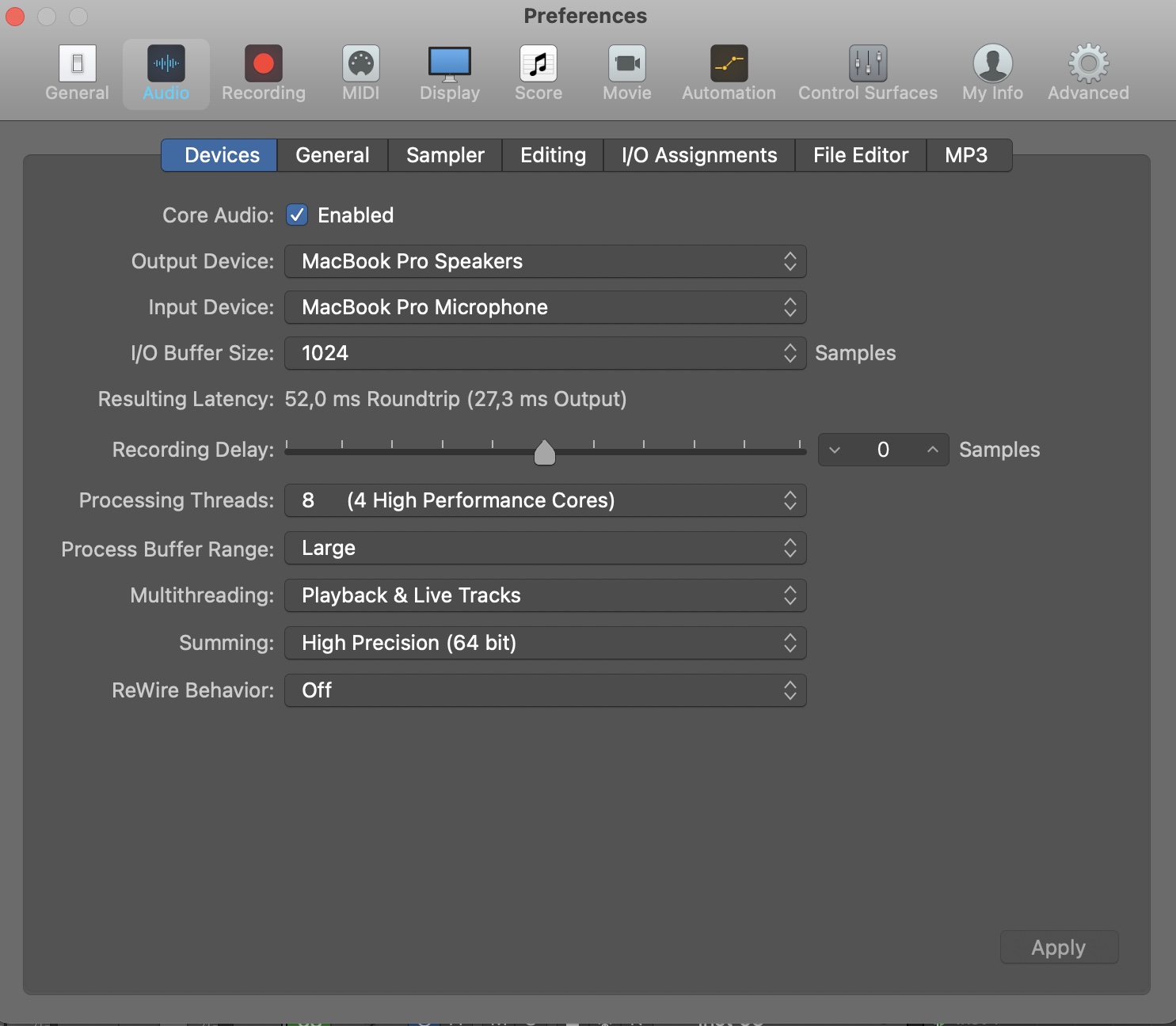Switch to the General audio tab
Viewport: 1176px width, 1026px height.
pyautogui.click(x=333, y=155)
